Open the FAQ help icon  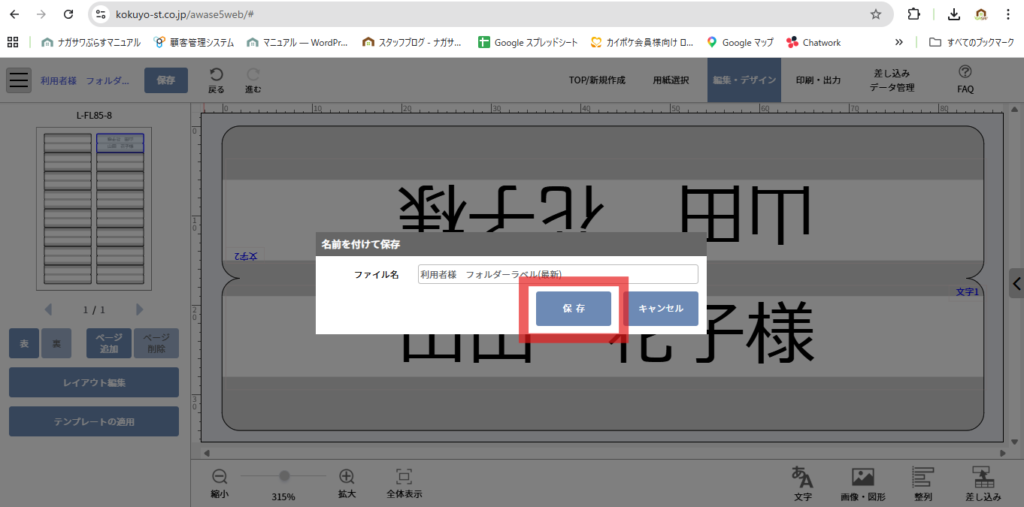coord(965,72)
